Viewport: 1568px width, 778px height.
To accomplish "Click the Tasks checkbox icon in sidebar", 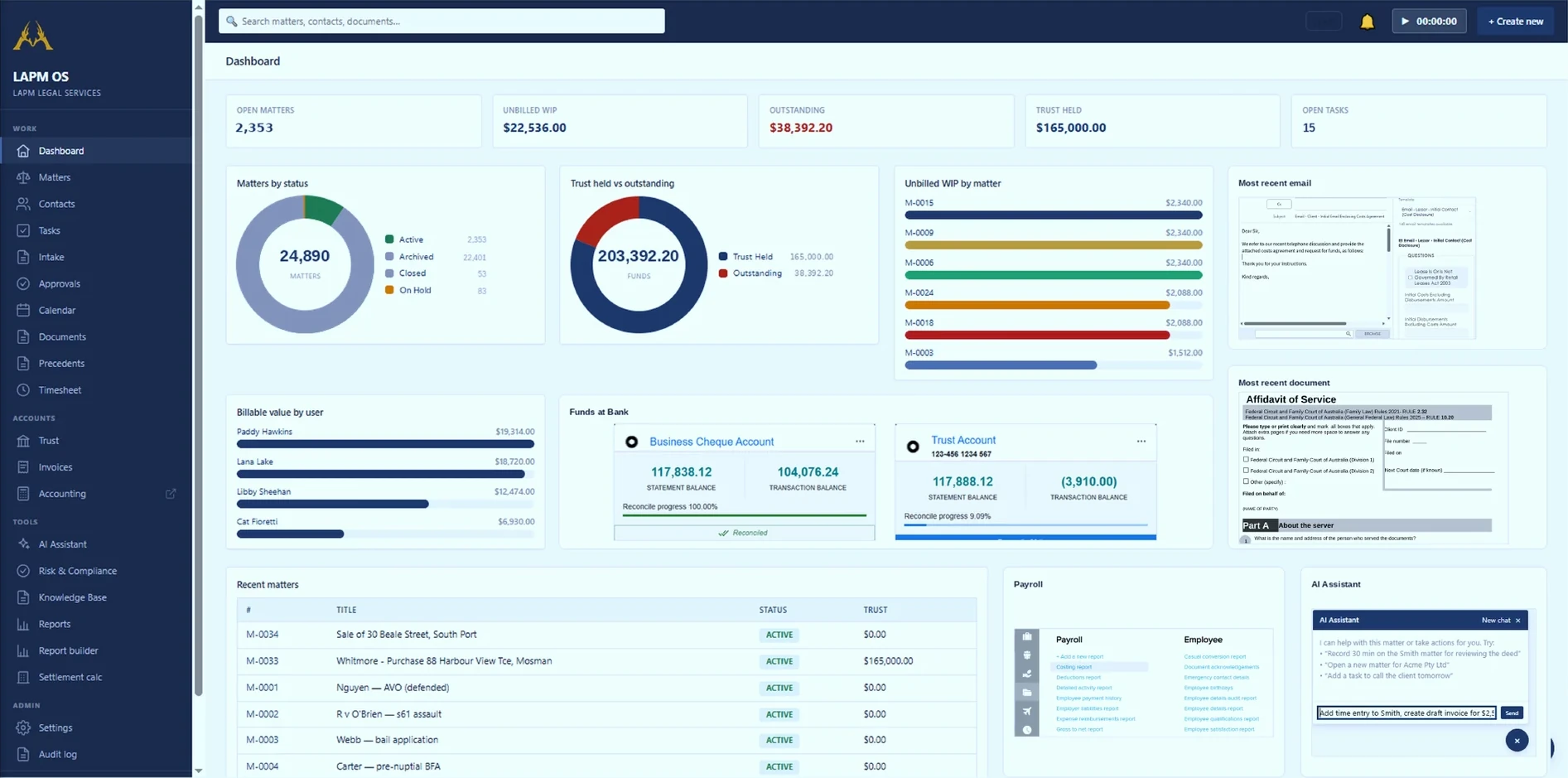I will pyautogui.click(x=23, y=230).
